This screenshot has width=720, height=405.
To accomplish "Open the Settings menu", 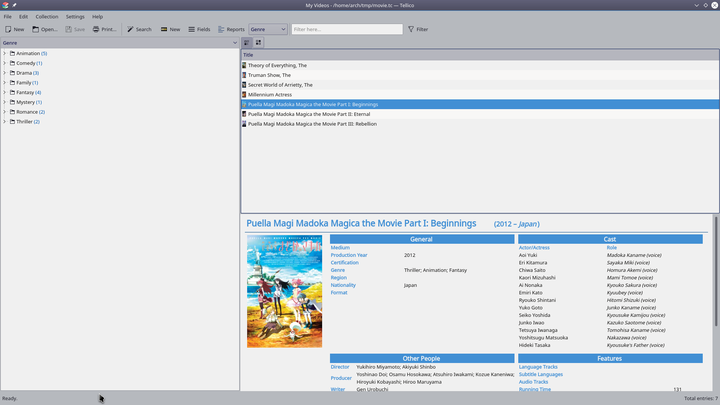I will (x=75, y=16).
